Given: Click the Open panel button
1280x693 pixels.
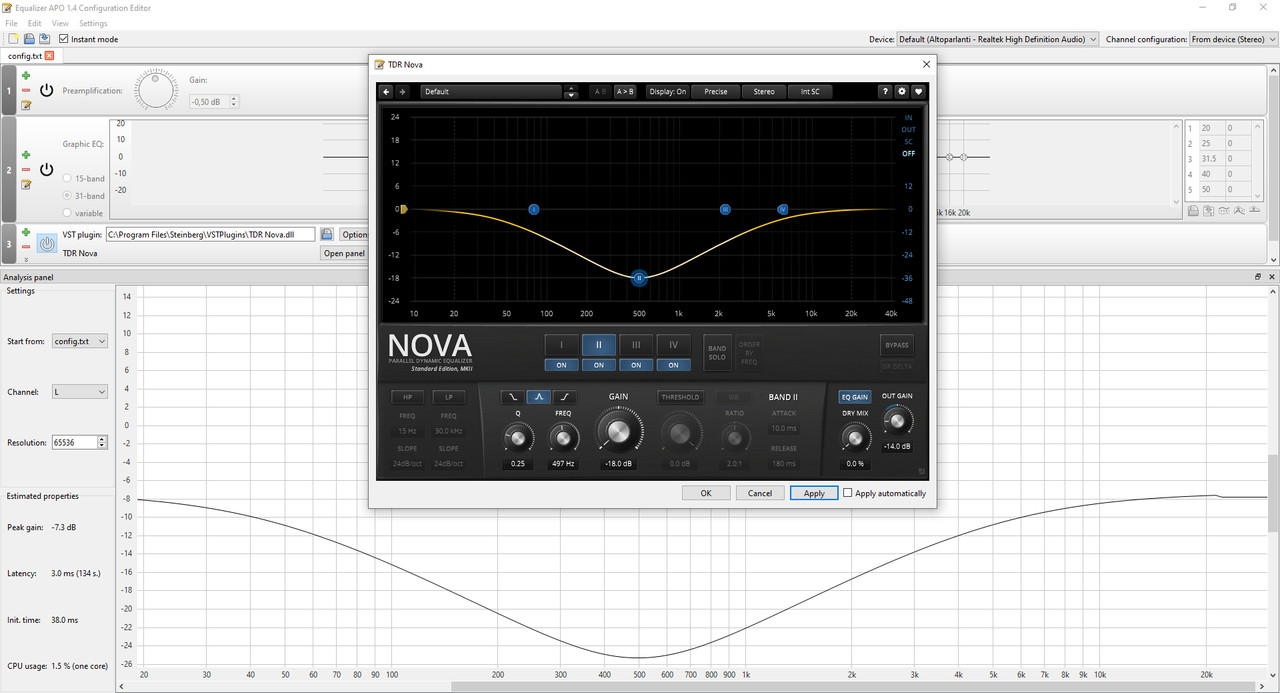Looking at the screenshot, I should 344,253.
